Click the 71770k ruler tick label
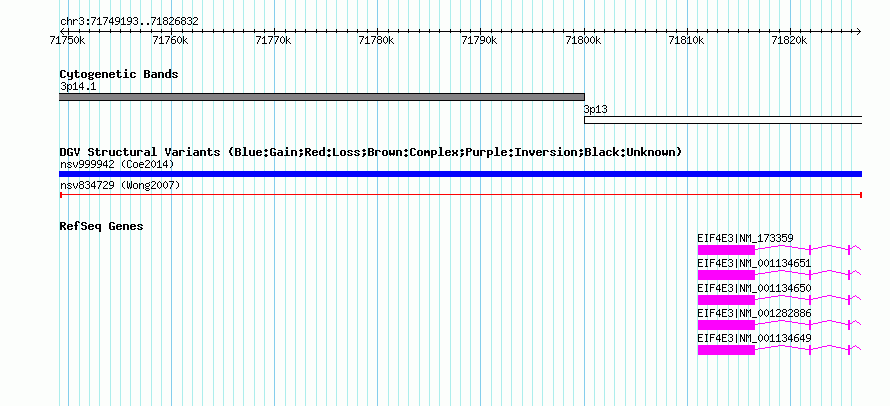This screenshot has height=406, width=890. 274,40
